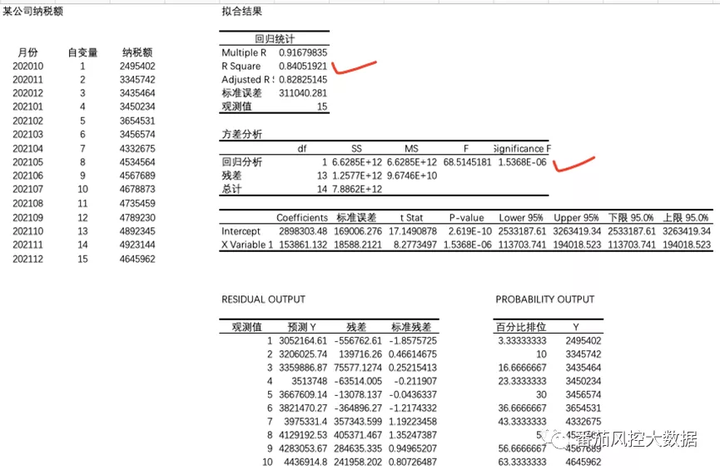720x470 pixels.
Task: Click the 纳税额 column header
Action: click(137, 50)
